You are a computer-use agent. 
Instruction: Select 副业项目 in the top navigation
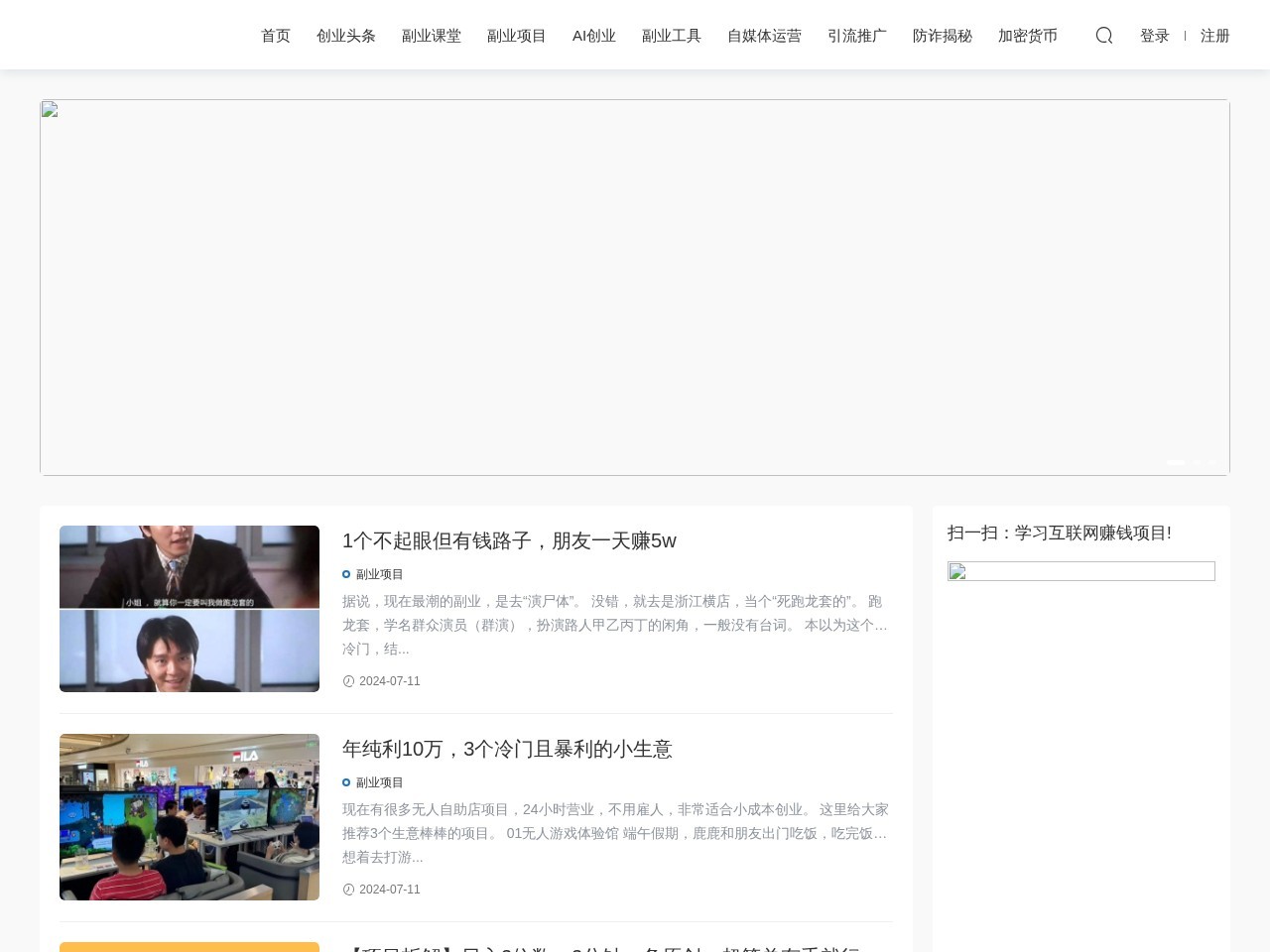517,36
